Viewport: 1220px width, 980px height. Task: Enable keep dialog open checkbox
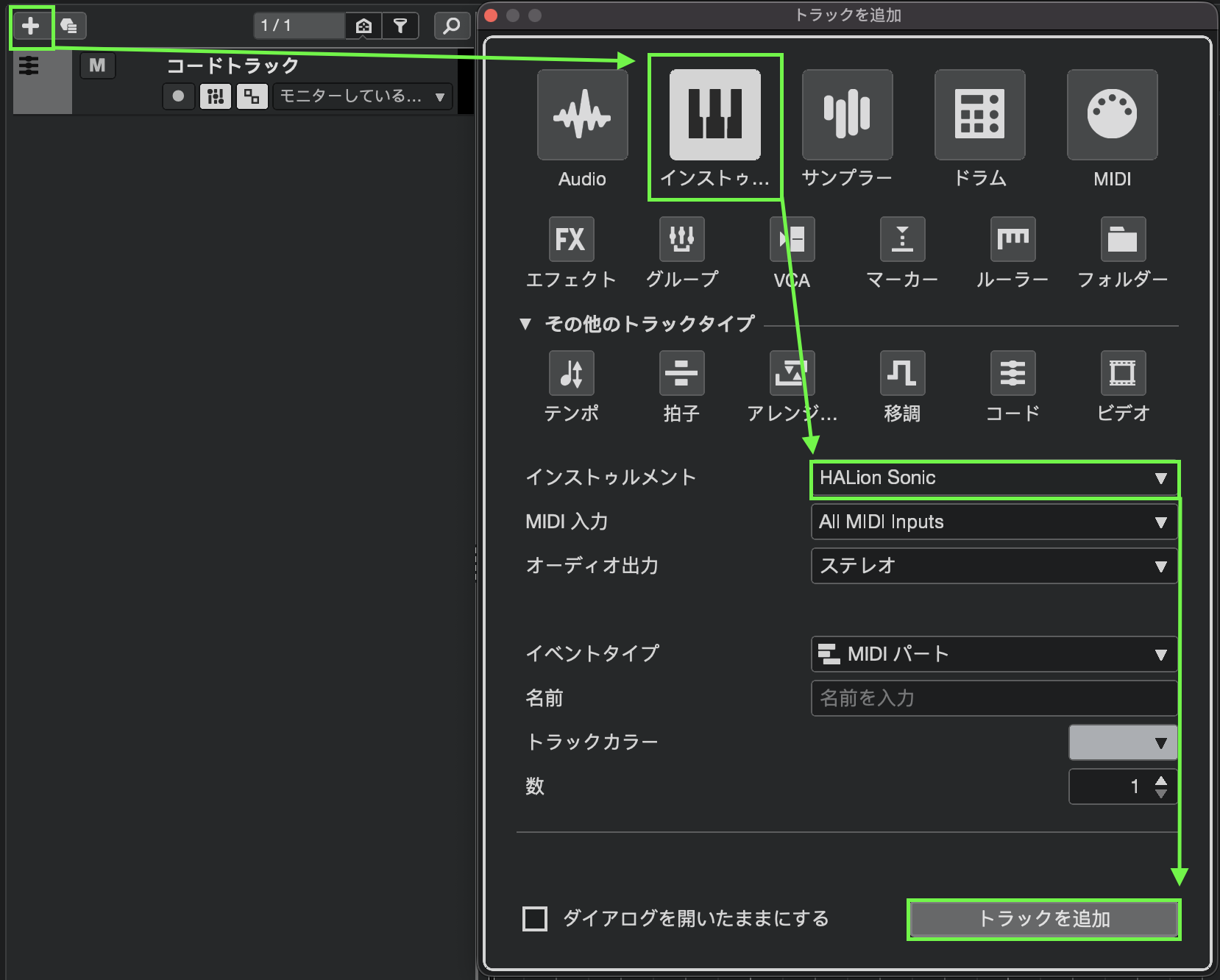(535, 919)
